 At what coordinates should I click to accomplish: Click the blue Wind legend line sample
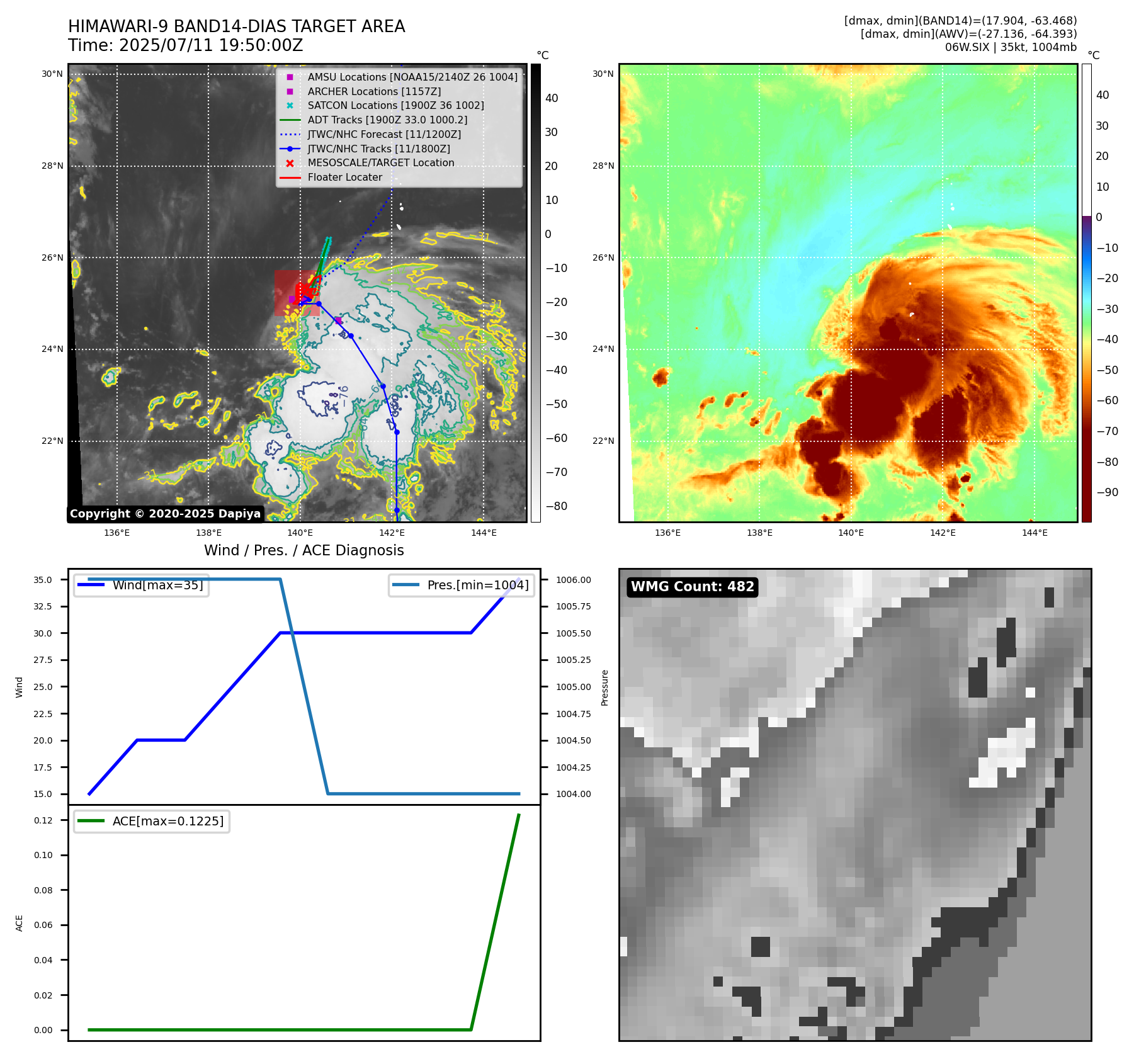(91, 585)
